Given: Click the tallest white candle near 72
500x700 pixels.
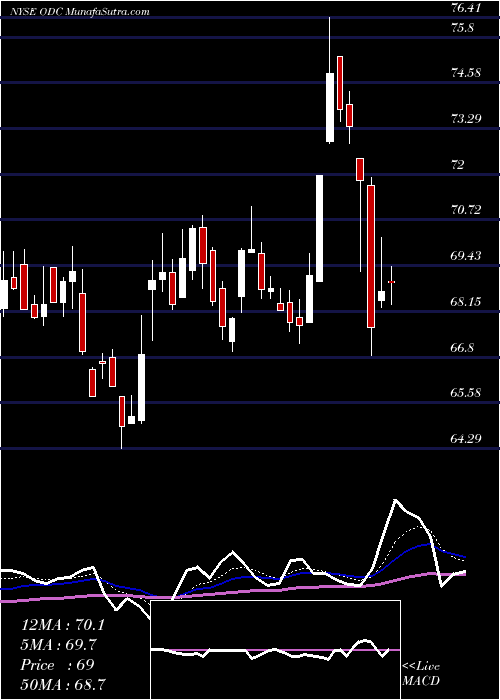Looking at the screenshot, I should 320,229.
